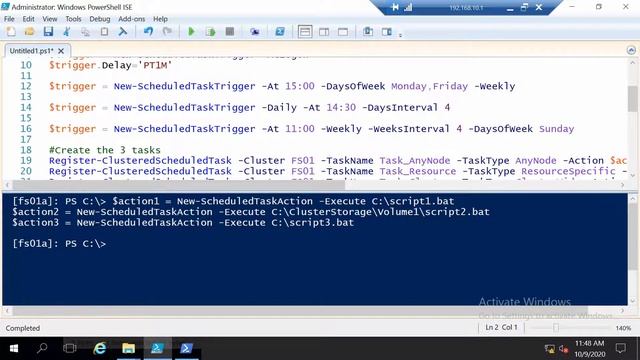
Task: Create a new script file
Action: [x=11, y=31]
